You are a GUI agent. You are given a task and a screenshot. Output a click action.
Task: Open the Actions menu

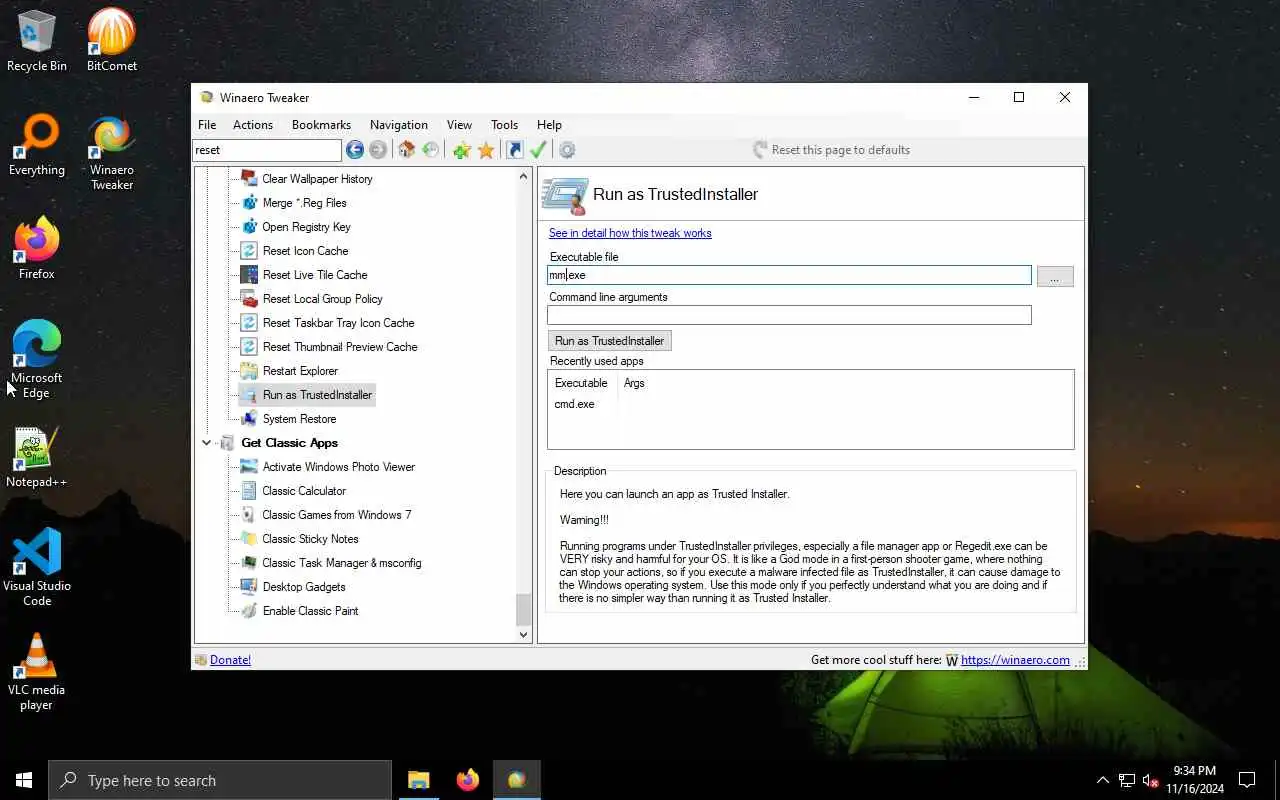[x=253, y=125]
